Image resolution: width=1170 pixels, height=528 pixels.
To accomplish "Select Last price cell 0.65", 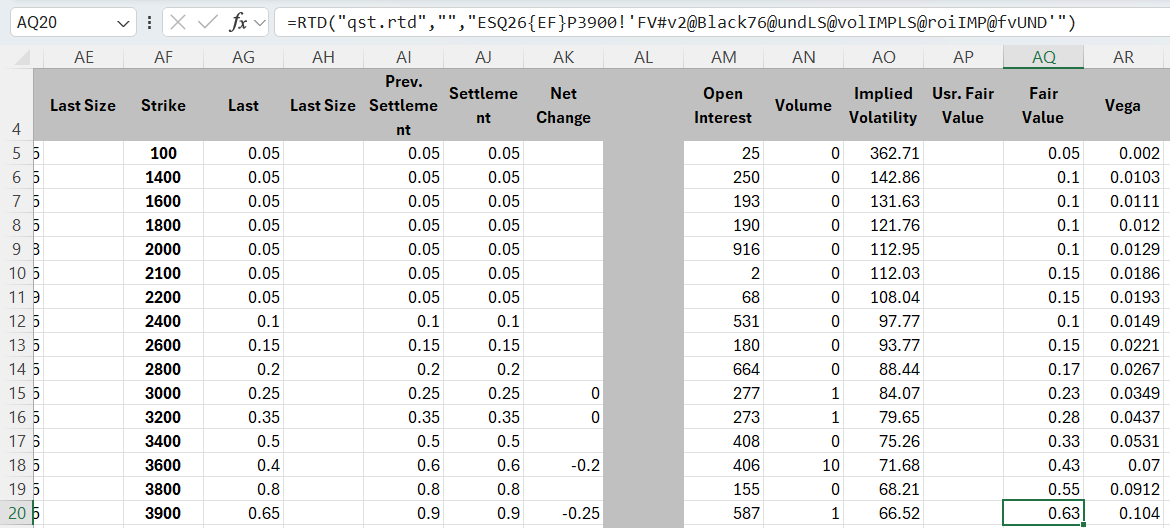I will click(x=243, y=513).
